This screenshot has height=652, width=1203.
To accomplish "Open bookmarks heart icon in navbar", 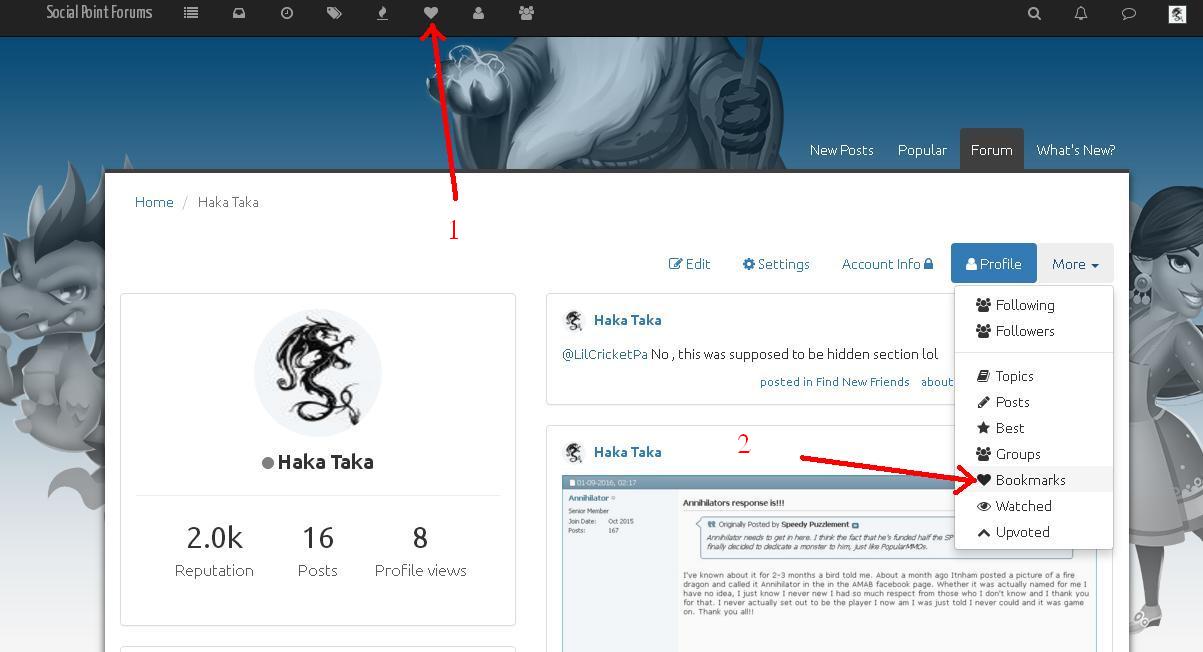I will 430,13.
